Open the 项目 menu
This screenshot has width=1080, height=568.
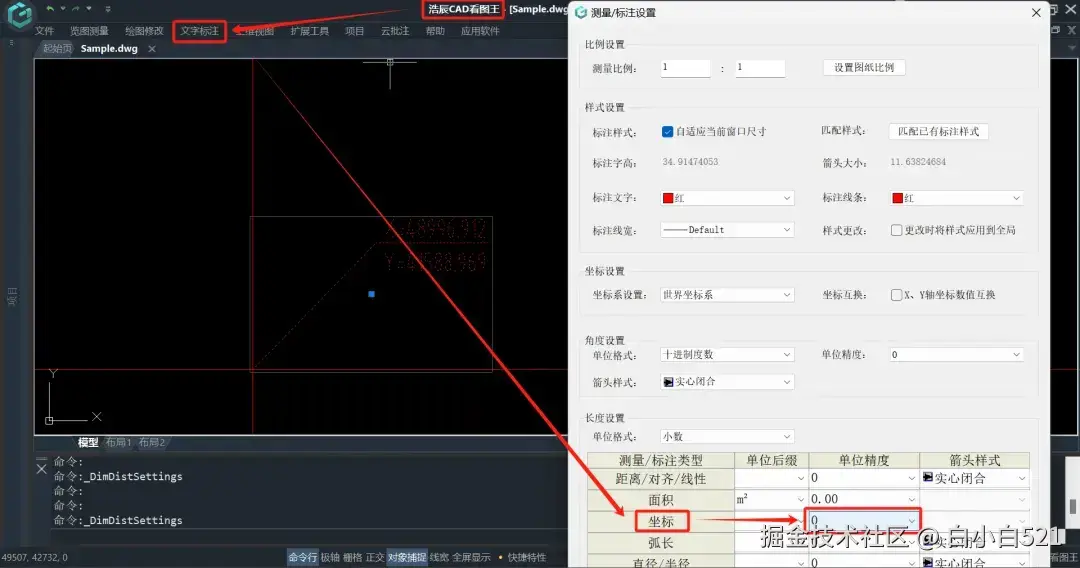[x=354, y=31]
